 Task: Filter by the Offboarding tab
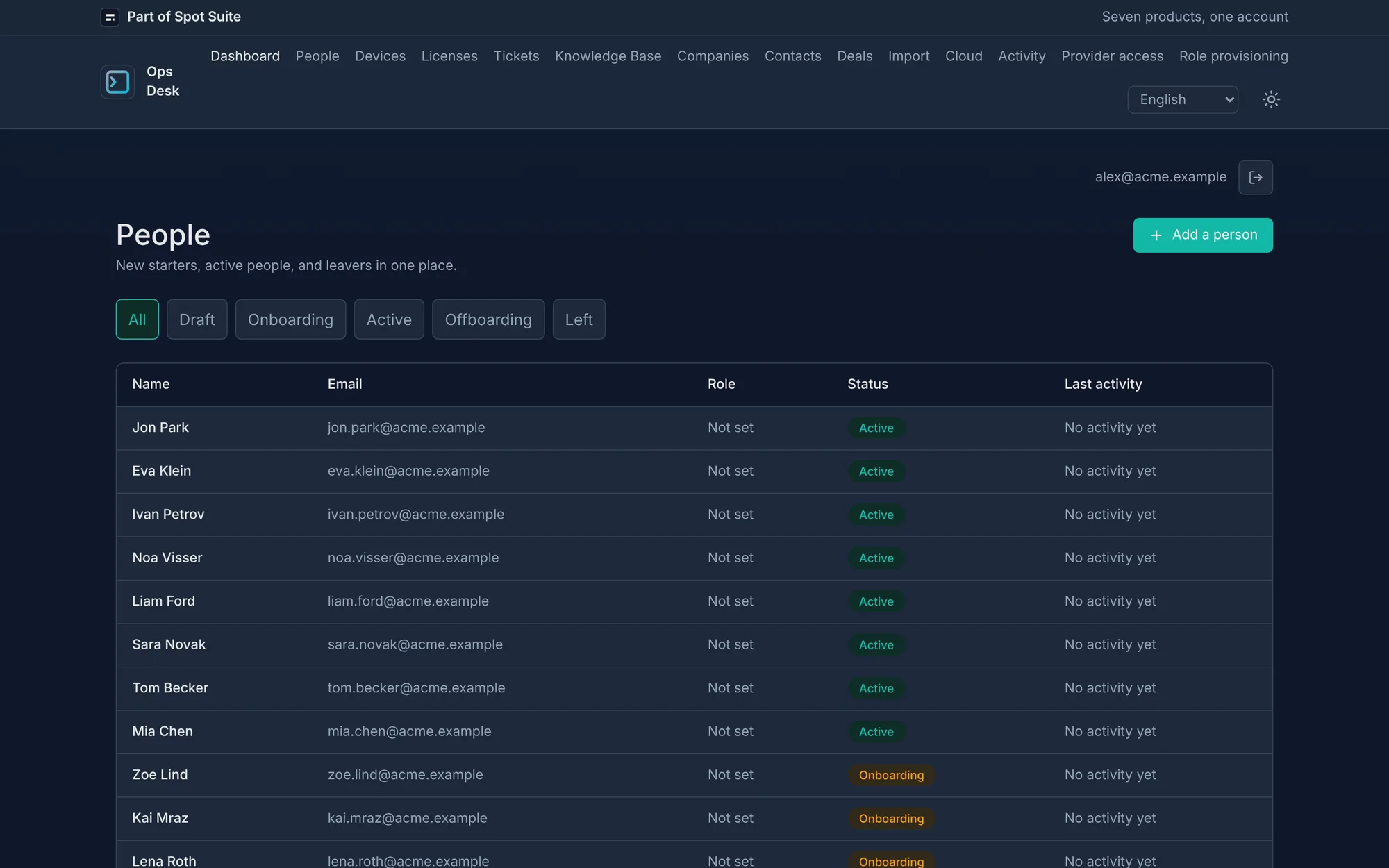coord(488,319)
